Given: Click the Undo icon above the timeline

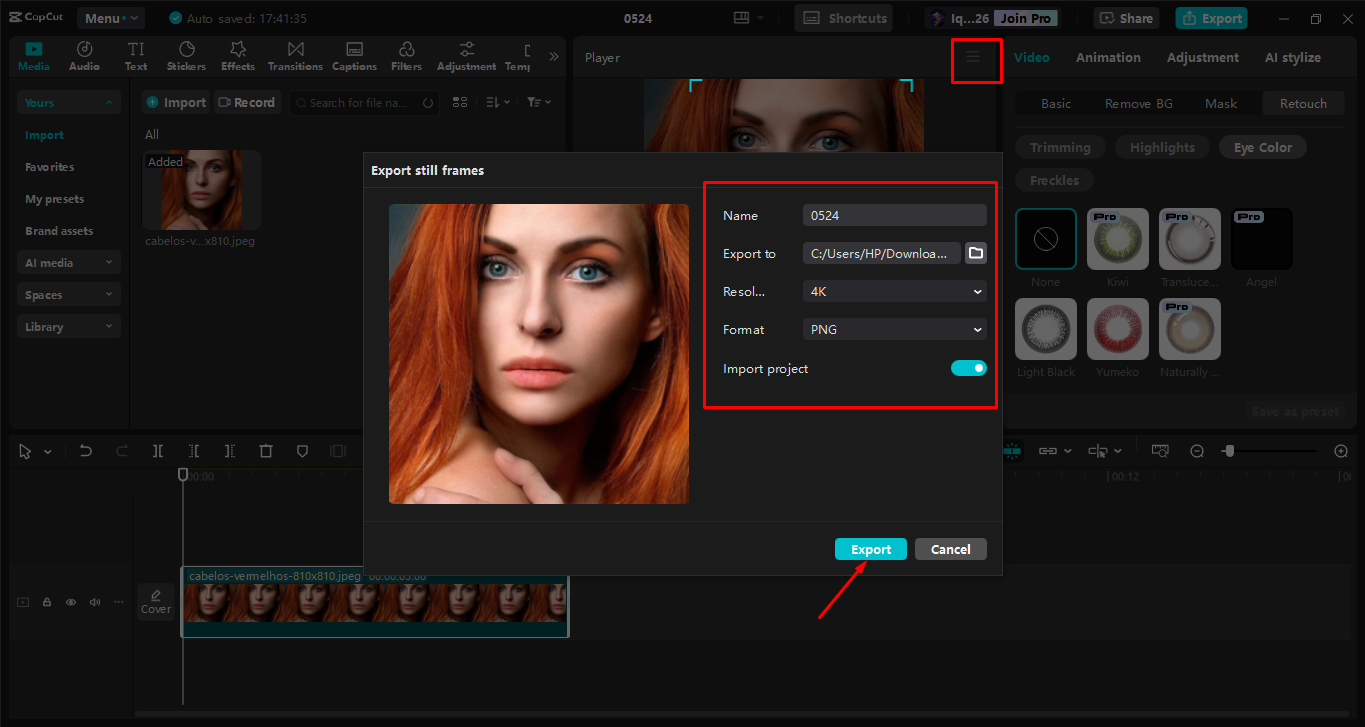Looking at the screenshot, I should (x=85, y=451).
